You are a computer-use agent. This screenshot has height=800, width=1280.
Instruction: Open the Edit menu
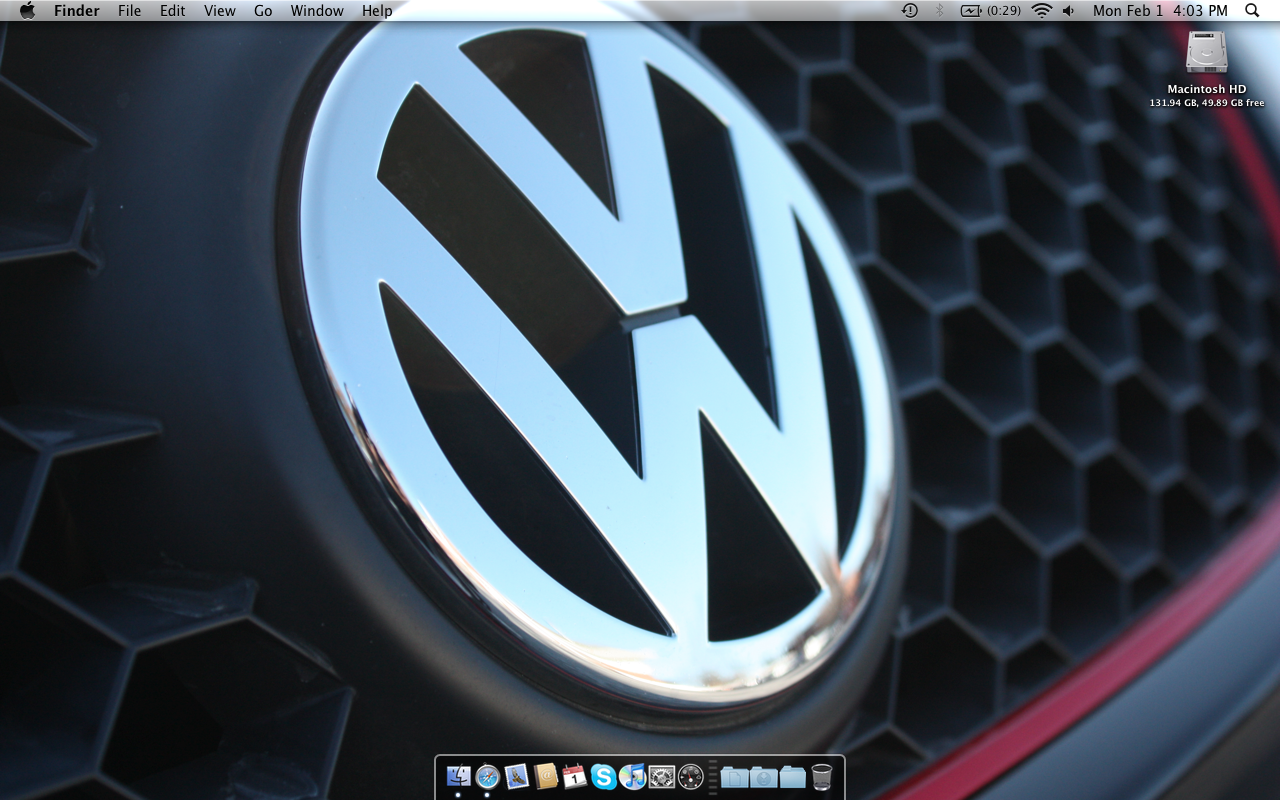pyautogui.click(x=173, y=11)
